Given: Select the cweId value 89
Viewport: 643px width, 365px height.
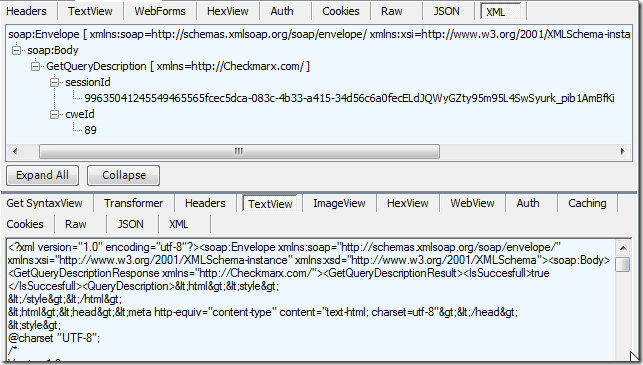Looking at the screenshot, I should click(90, 130).
